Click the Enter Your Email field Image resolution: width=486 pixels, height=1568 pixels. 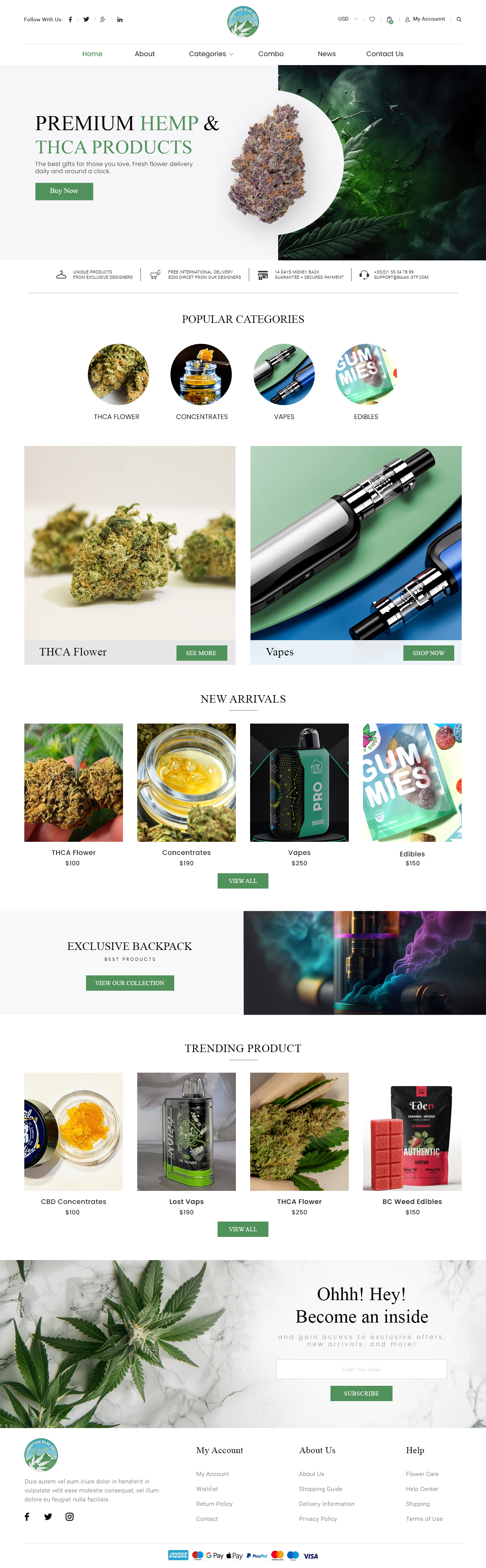[361, 1369]
